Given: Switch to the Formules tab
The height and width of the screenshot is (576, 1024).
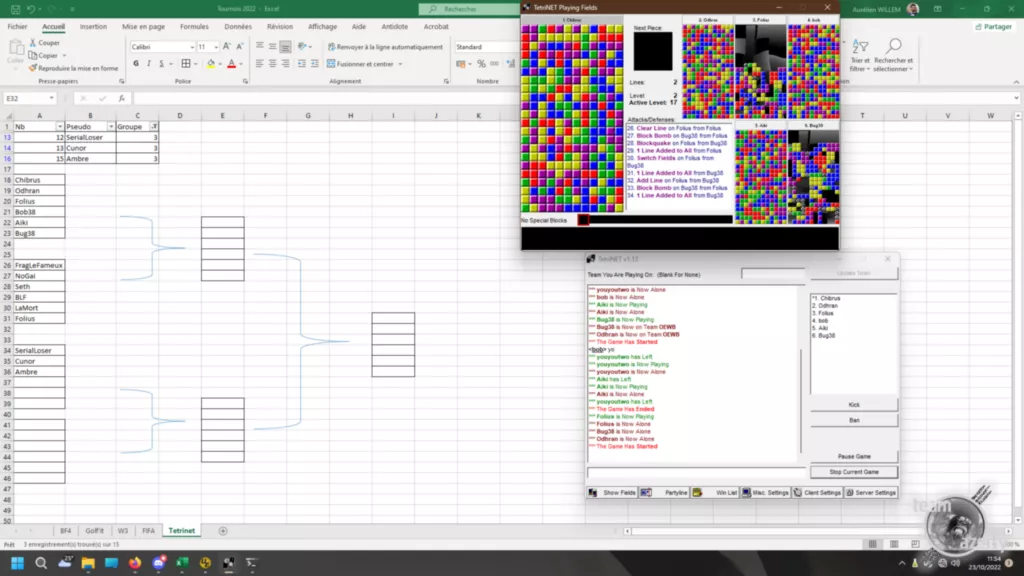Looking at the screenshot, I should pos(194,27).
